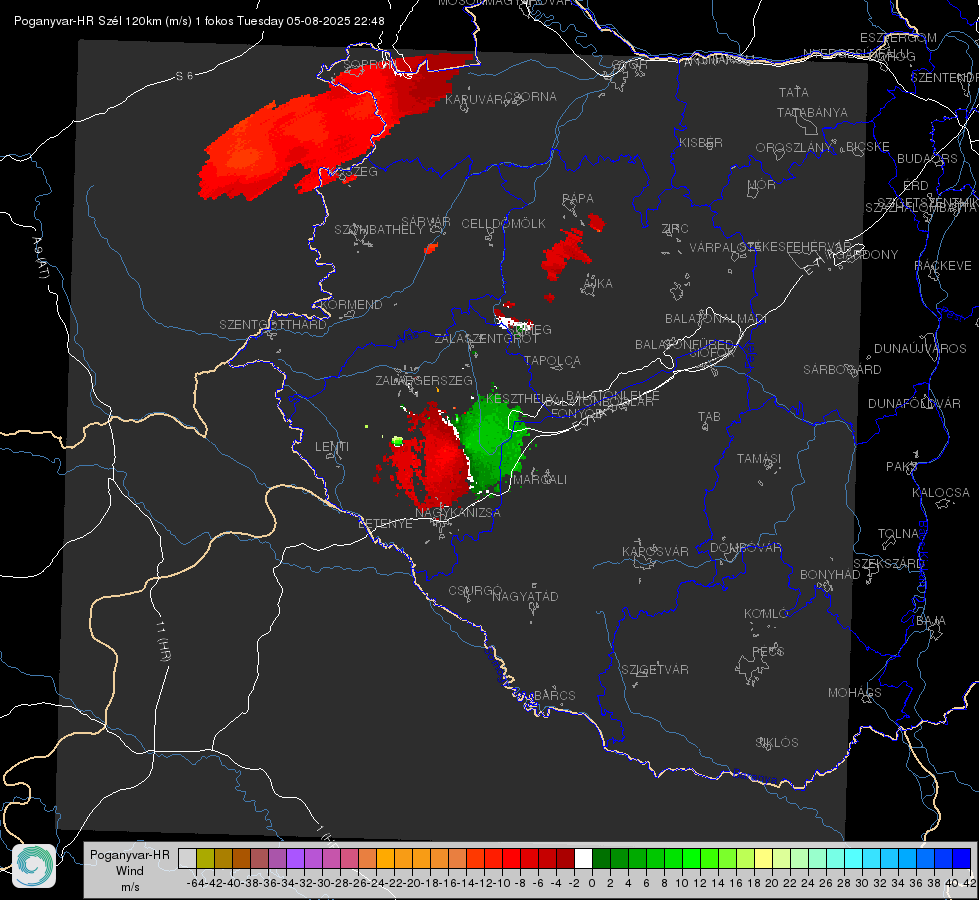Screen dimensions: 979x900
Task: Click the white zero-velocity legend swatch
Action: (583, 858)
